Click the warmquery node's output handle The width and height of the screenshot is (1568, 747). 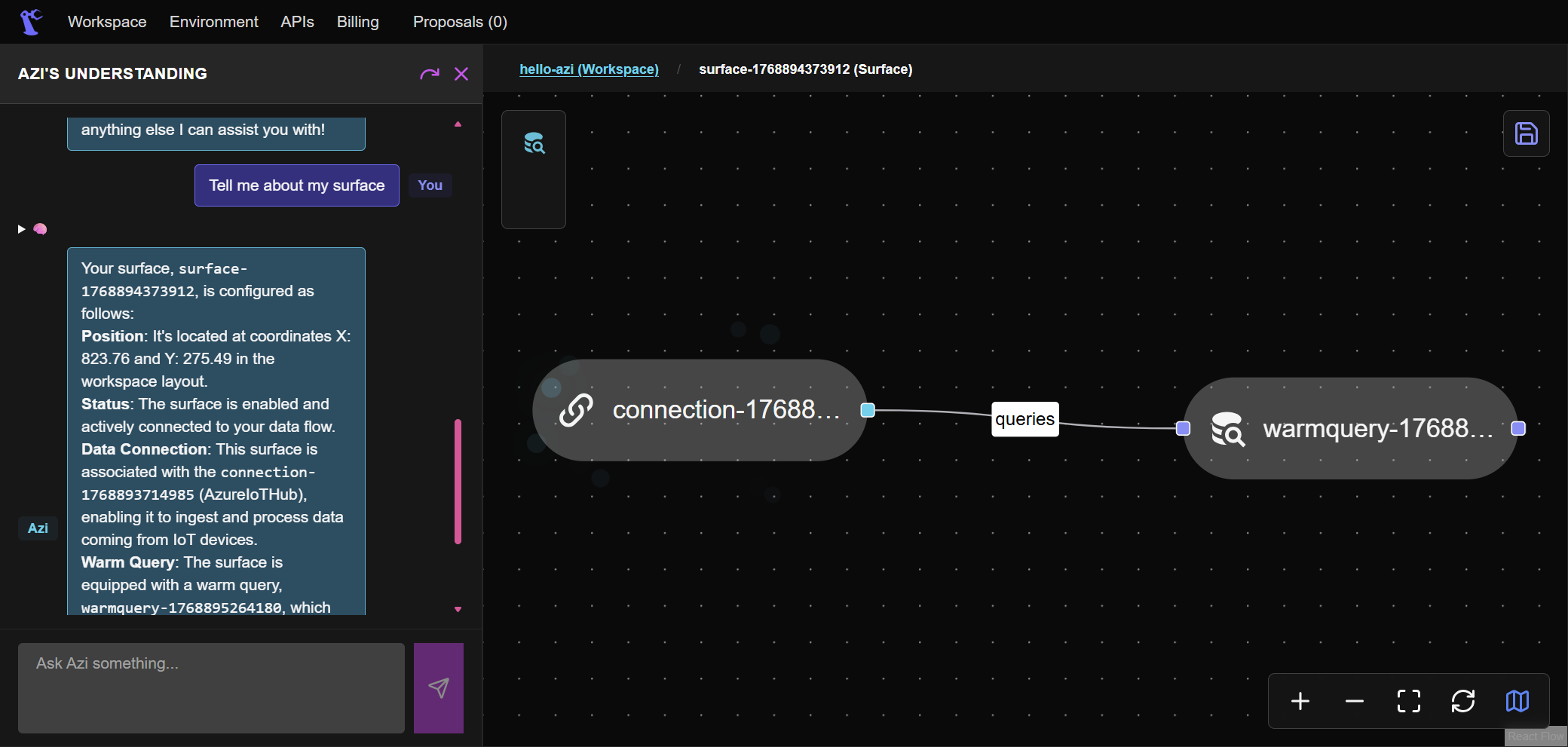(x=1519, y=428)
